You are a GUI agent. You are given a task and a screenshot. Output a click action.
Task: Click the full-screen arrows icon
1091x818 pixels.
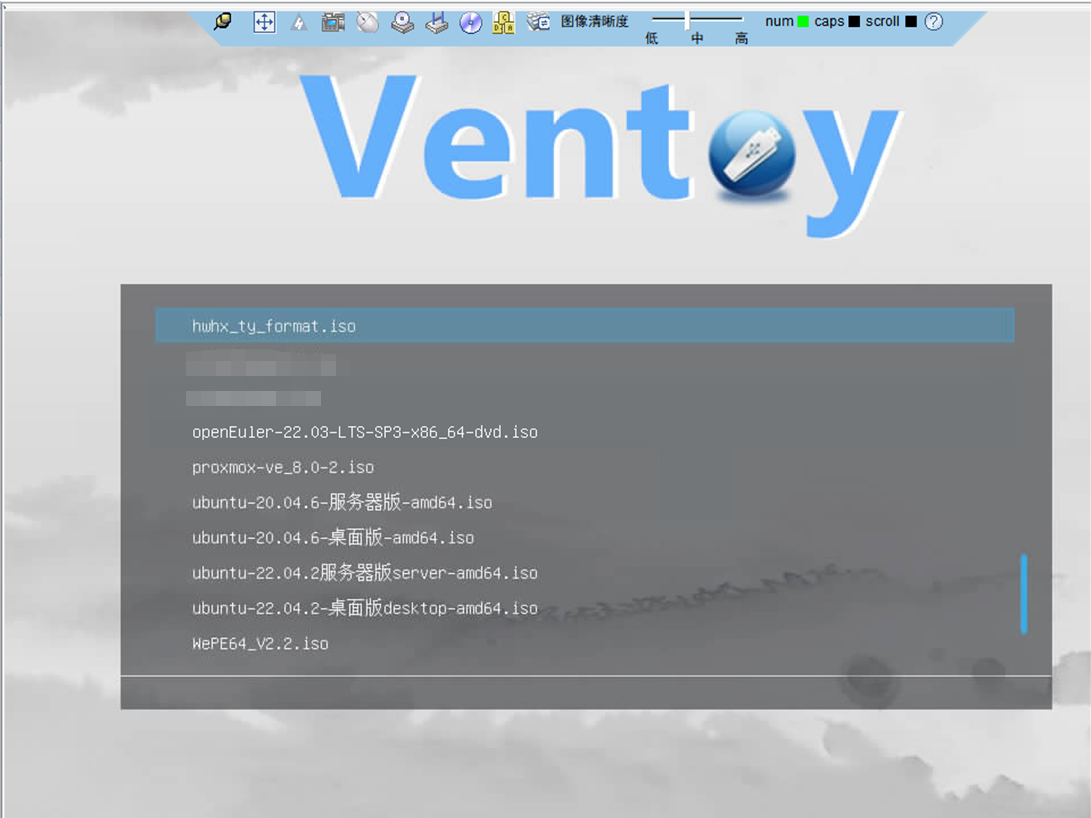tap(264, 22)
